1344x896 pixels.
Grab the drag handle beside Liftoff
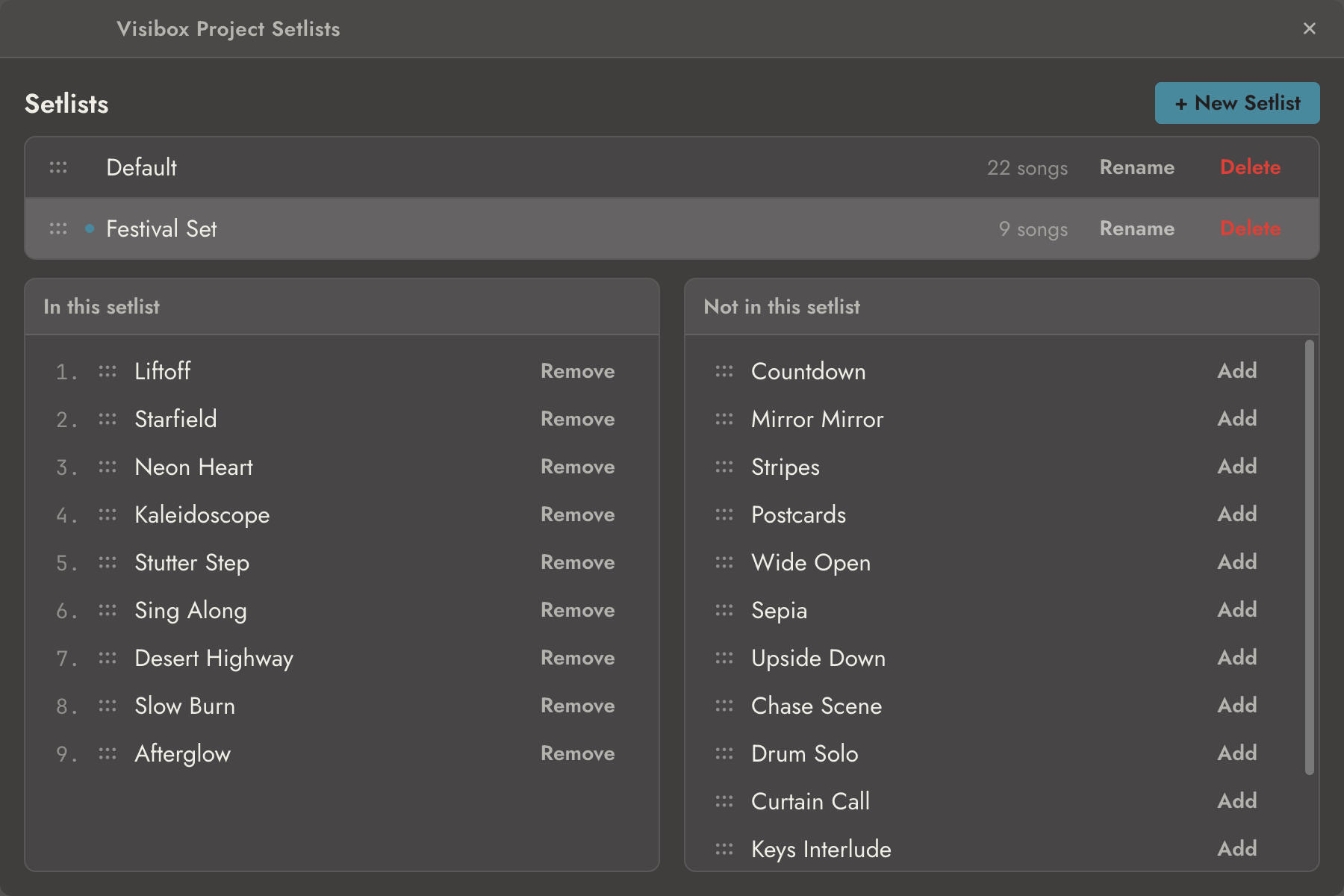[108, 371]
